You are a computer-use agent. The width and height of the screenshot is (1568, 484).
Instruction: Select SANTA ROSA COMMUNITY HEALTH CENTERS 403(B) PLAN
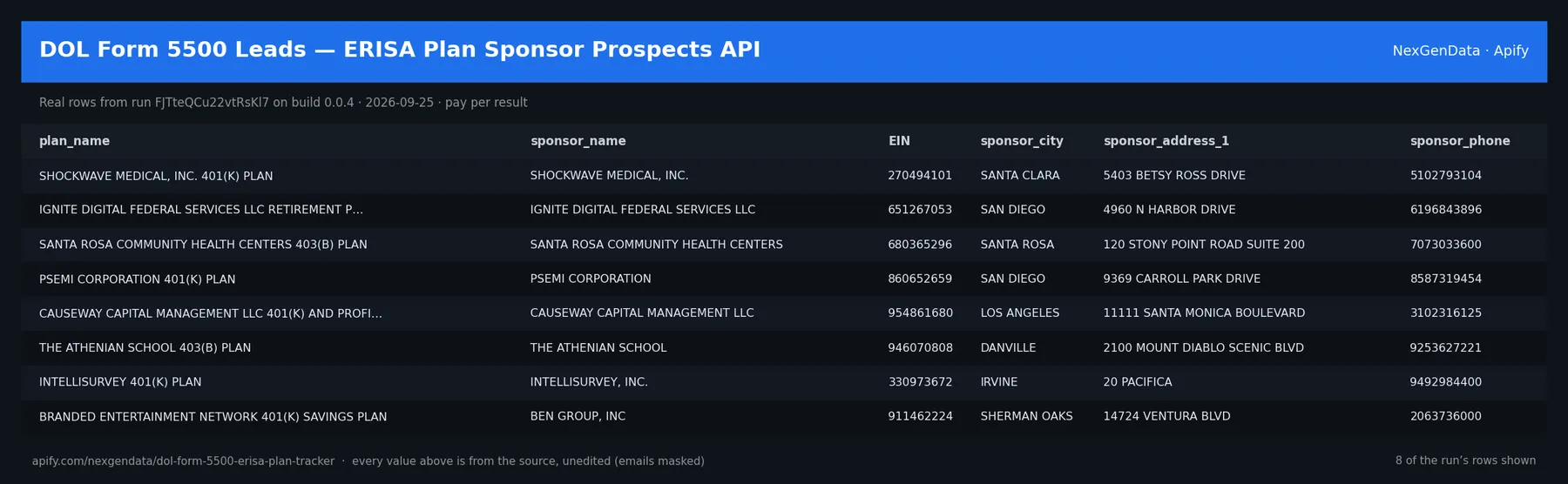click(203, 245)
